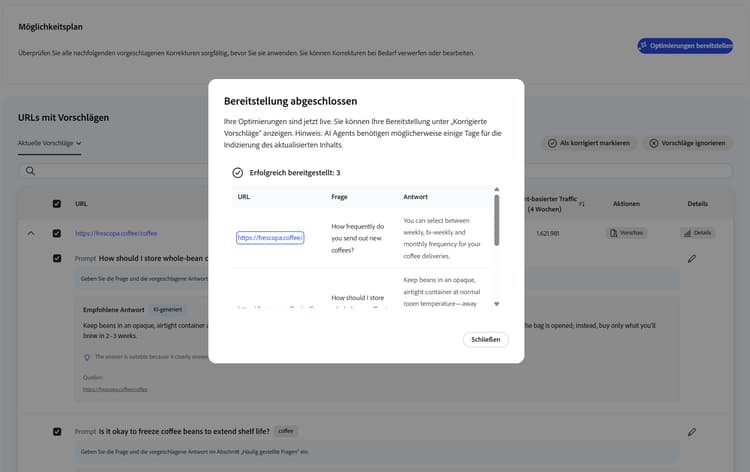Click Vorschläge ignorieren button
The width and height of the screenshot is (750, 472).
687,143
